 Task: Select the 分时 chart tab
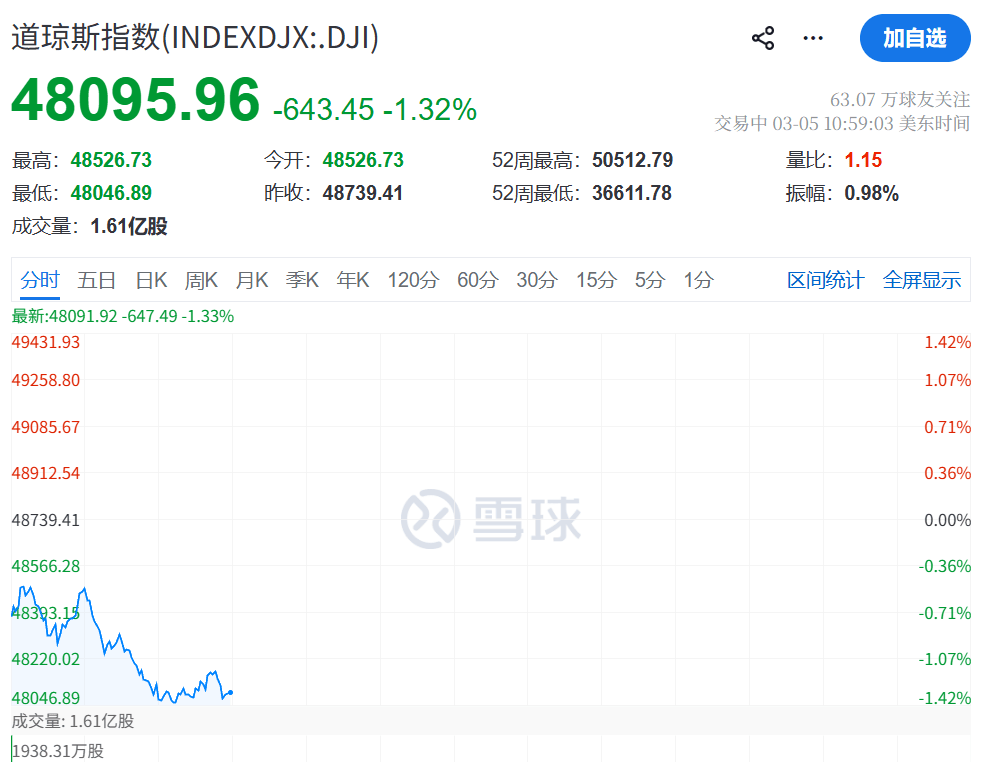39,281
